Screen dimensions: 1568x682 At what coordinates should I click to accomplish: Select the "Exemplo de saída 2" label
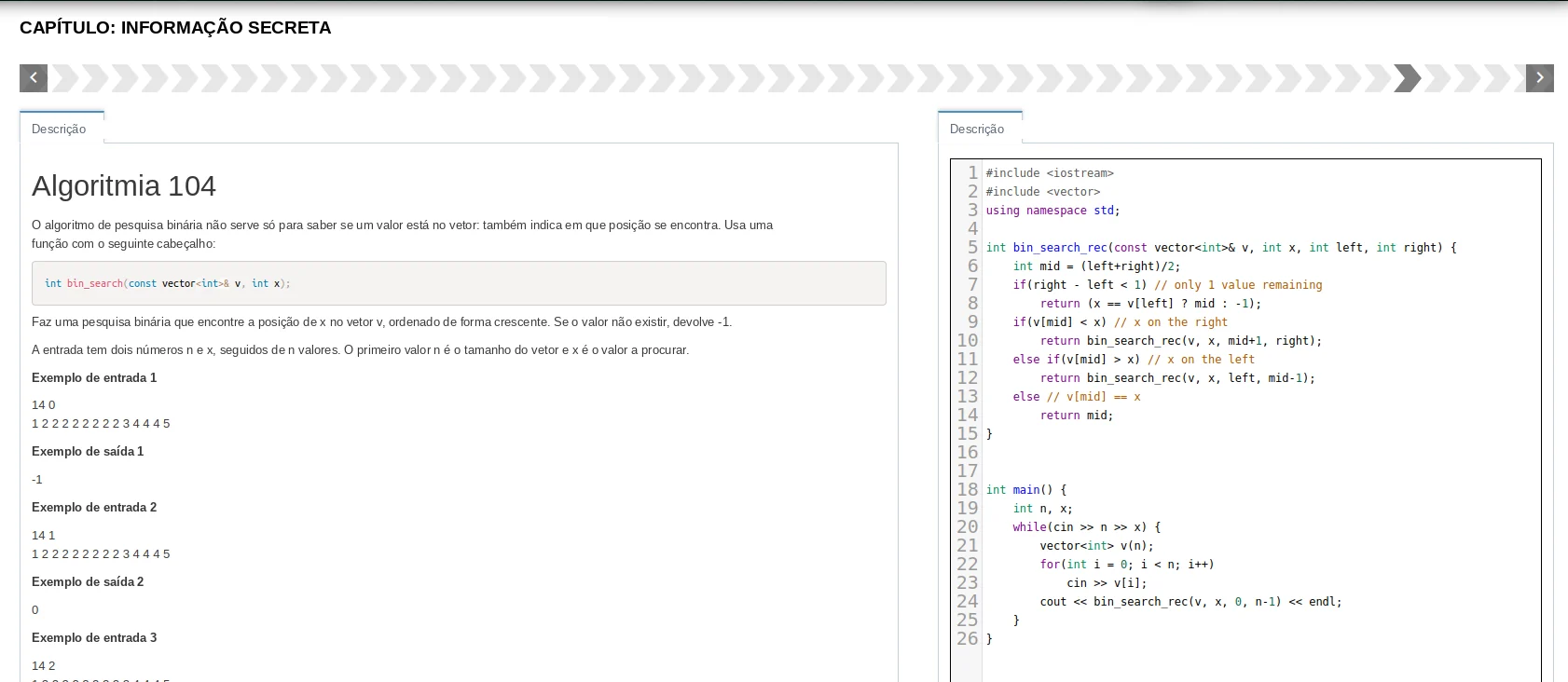click(88, 581)
